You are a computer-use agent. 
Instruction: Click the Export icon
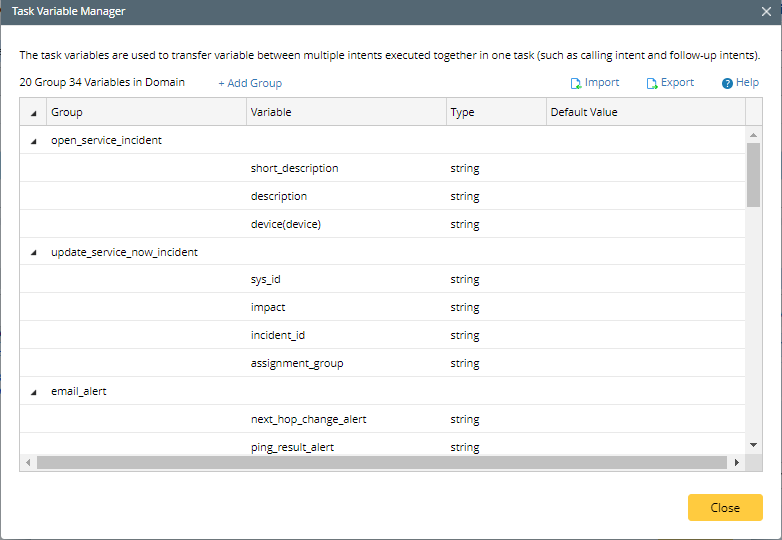652,83
